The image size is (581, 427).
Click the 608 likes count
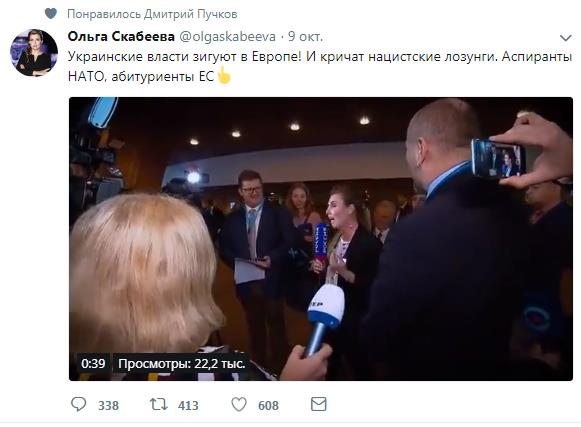pyautogui.click(x=268, y=406)
